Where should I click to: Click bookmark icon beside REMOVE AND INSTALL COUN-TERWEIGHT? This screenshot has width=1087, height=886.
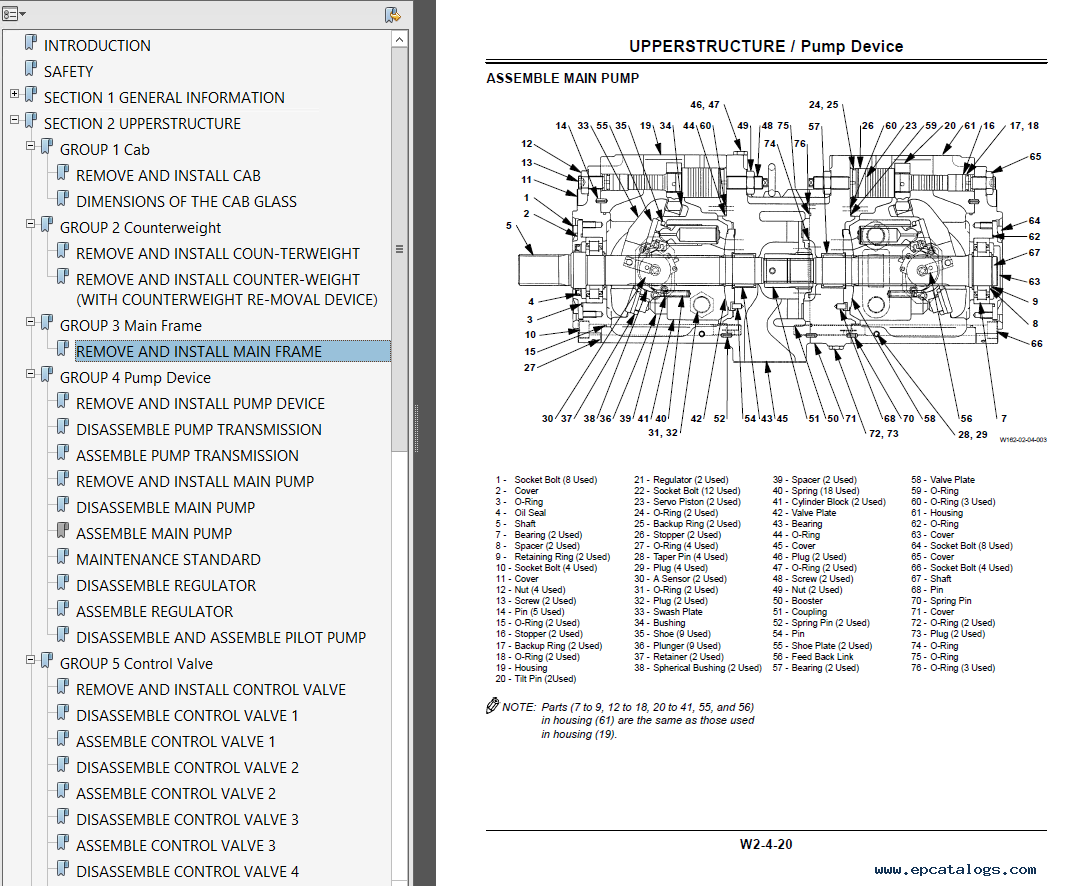[x=62, y=251]
